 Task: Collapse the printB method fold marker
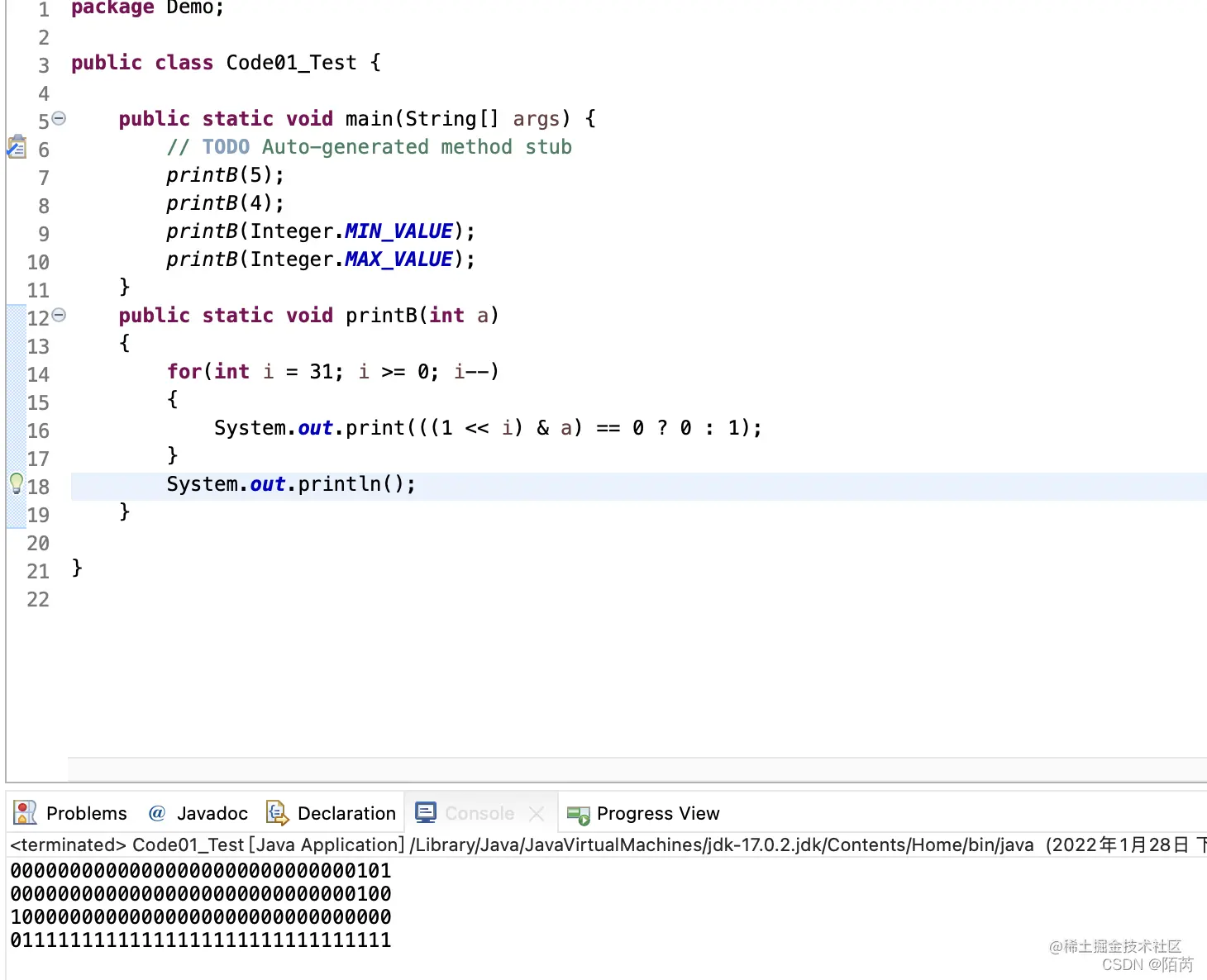[x=59, y=315]
